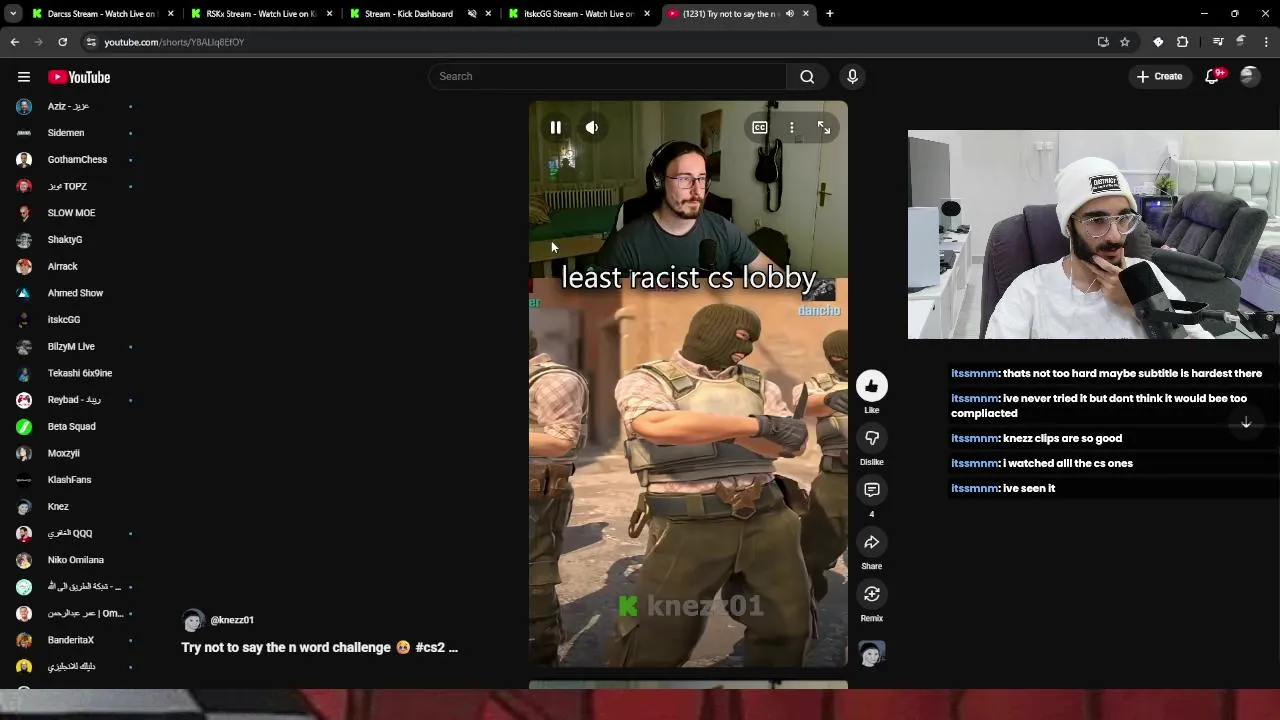Remix this Short
1280x720 pixels.
[x=871, y=594]
